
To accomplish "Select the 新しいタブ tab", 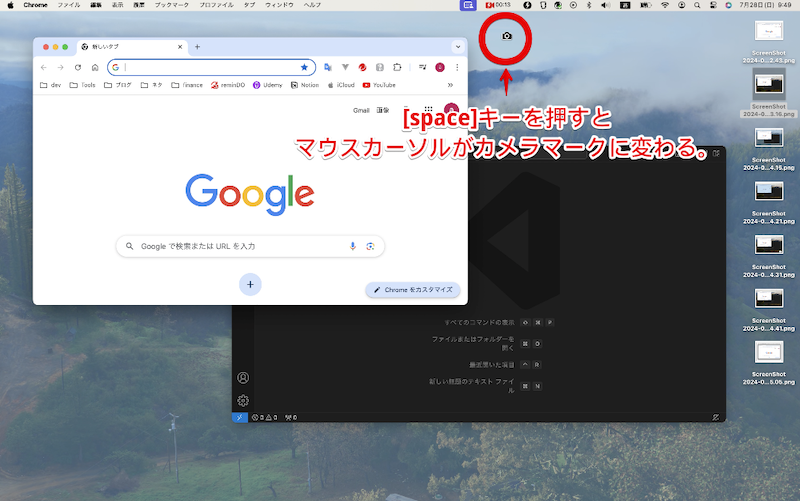I will [132, 47].
